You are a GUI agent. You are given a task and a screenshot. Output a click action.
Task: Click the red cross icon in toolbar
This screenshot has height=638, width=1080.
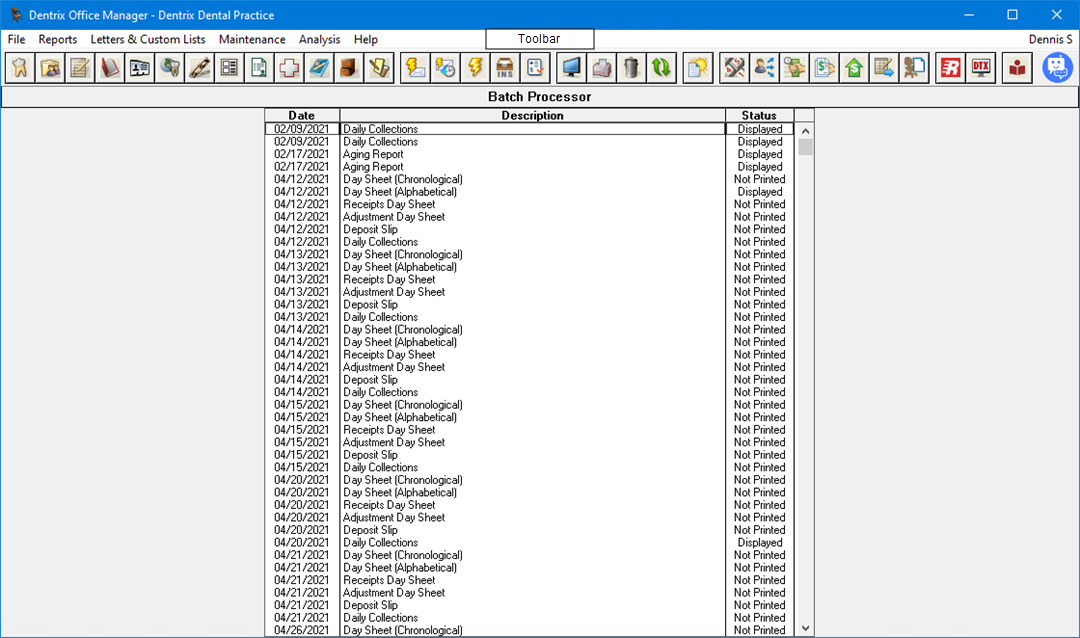click(289, 68)
